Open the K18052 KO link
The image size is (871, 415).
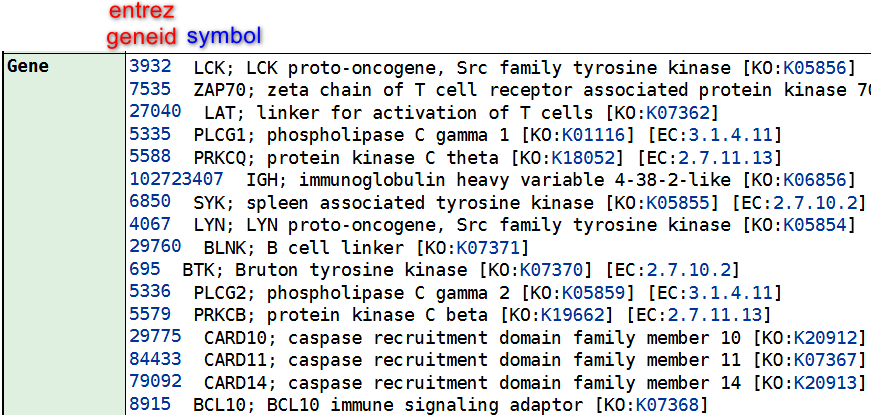pos(583,158)
